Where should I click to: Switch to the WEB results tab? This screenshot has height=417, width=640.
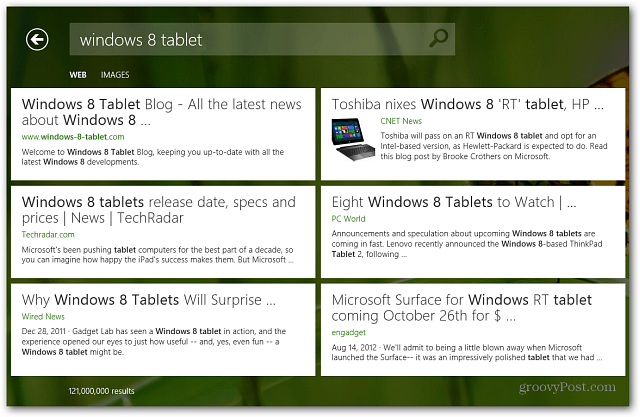[x=78, y=75]
